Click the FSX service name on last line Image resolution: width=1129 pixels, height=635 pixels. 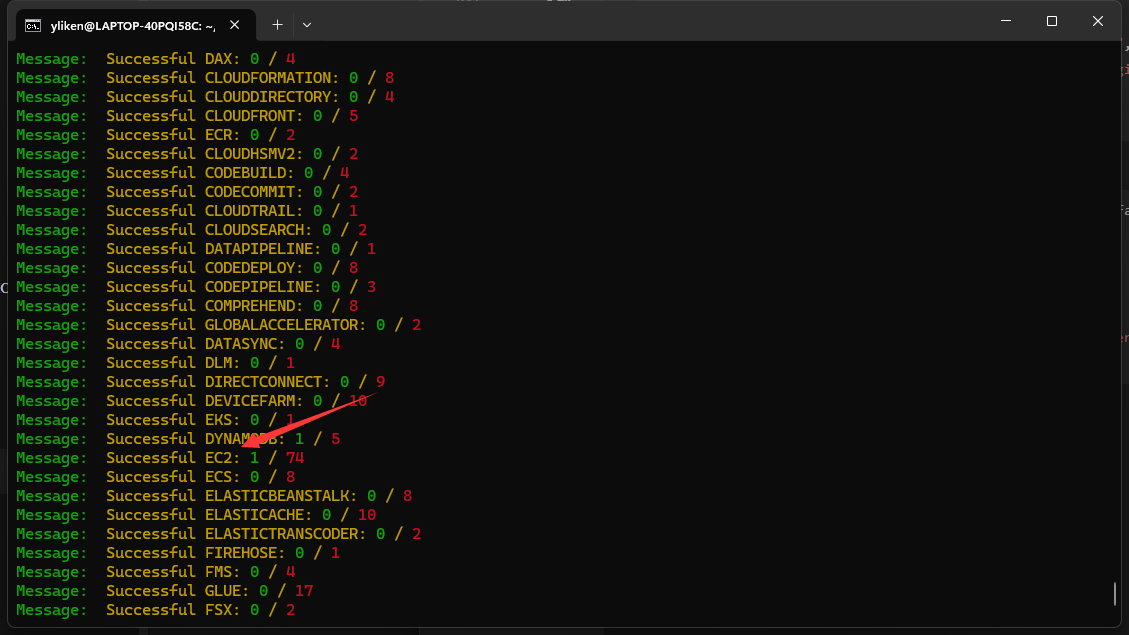[222, 610]
